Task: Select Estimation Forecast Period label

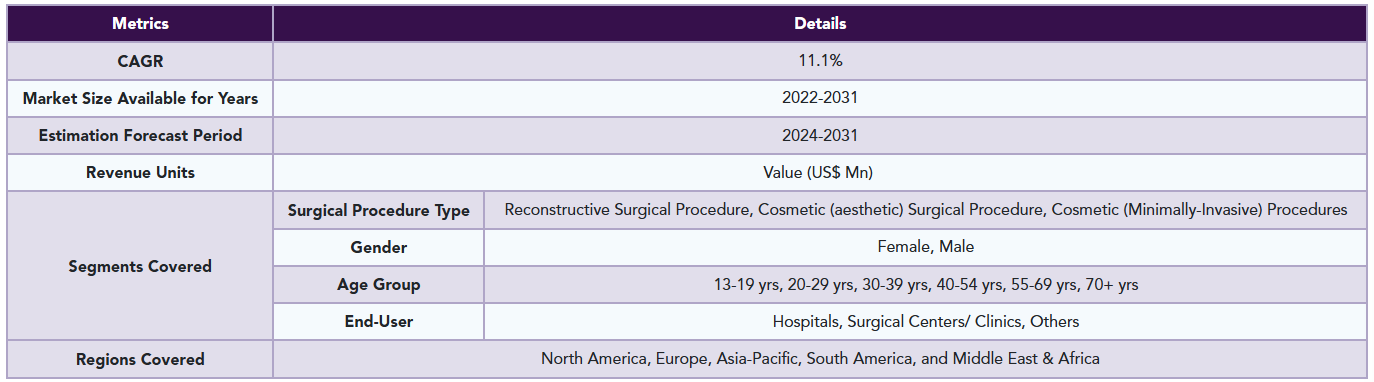Action: tap(140, 135)
